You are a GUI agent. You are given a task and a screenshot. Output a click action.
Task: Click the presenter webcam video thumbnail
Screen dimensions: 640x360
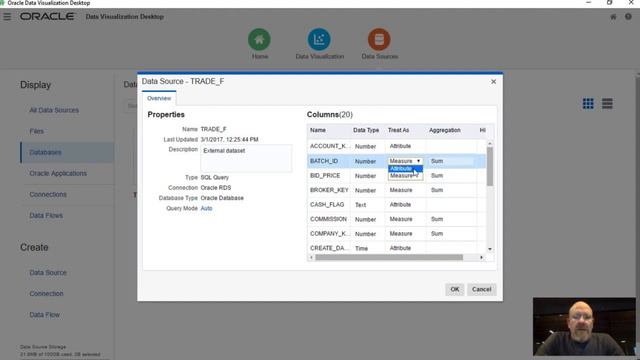pyautogui.click(x=584, y=327)
